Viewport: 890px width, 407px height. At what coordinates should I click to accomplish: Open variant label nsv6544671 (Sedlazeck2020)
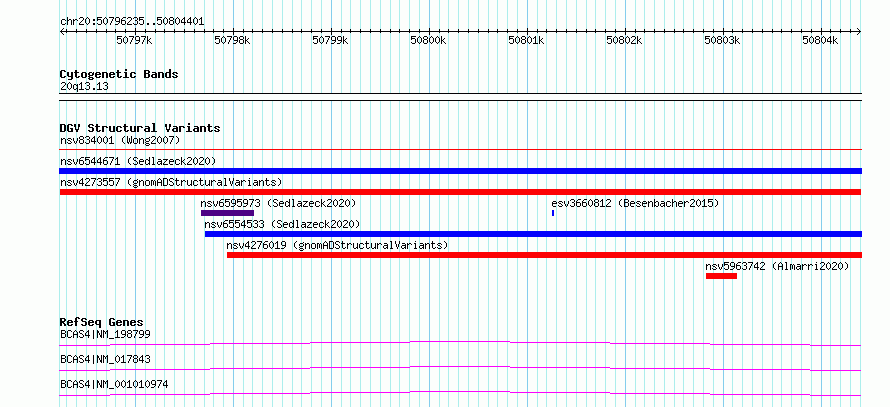click(138, 161)
